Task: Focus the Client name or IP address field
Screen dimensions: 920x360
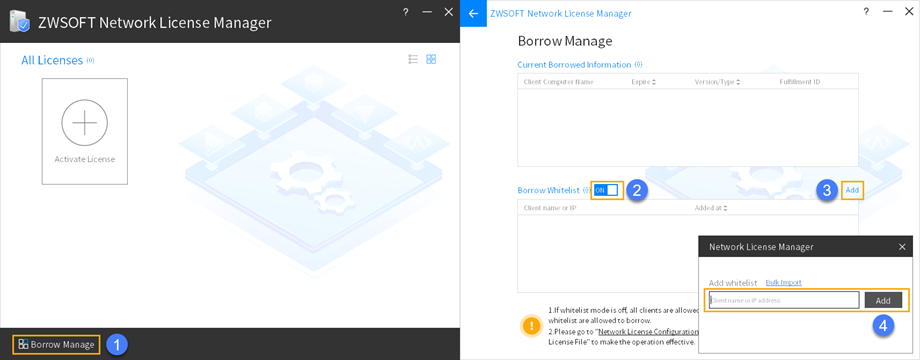Action: 784,300
